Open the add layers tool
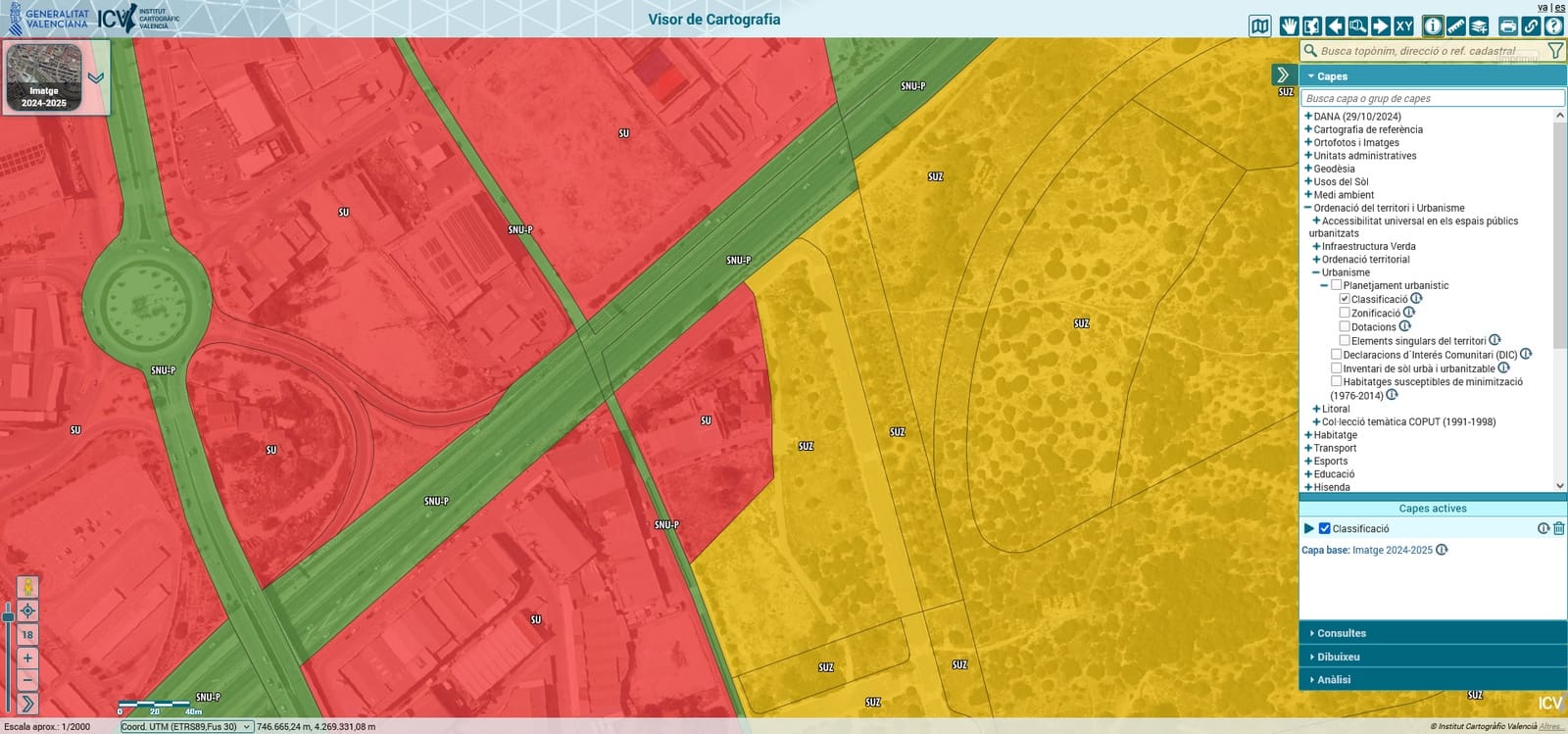Viewport: 1568px width, 734px height. [1479, 25]
